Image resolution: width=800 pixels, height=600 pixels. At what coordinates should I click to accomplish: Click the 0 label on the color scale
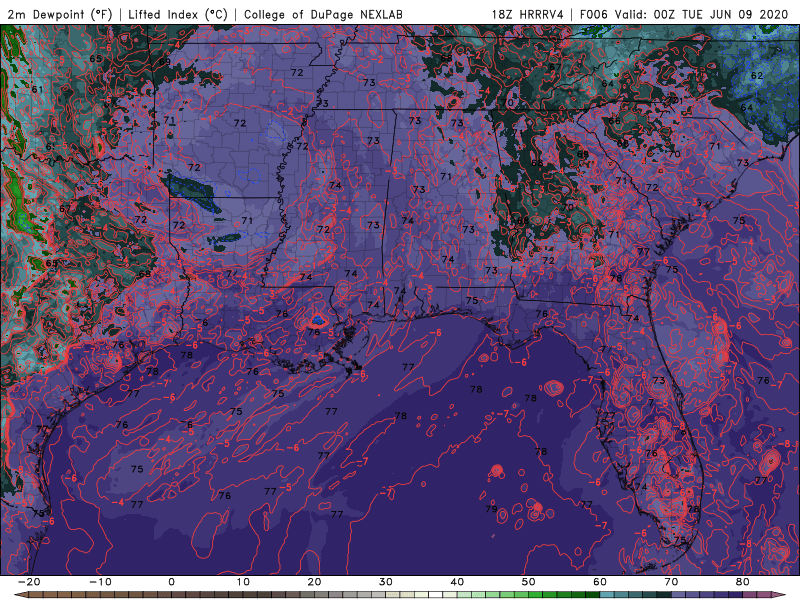171,582
